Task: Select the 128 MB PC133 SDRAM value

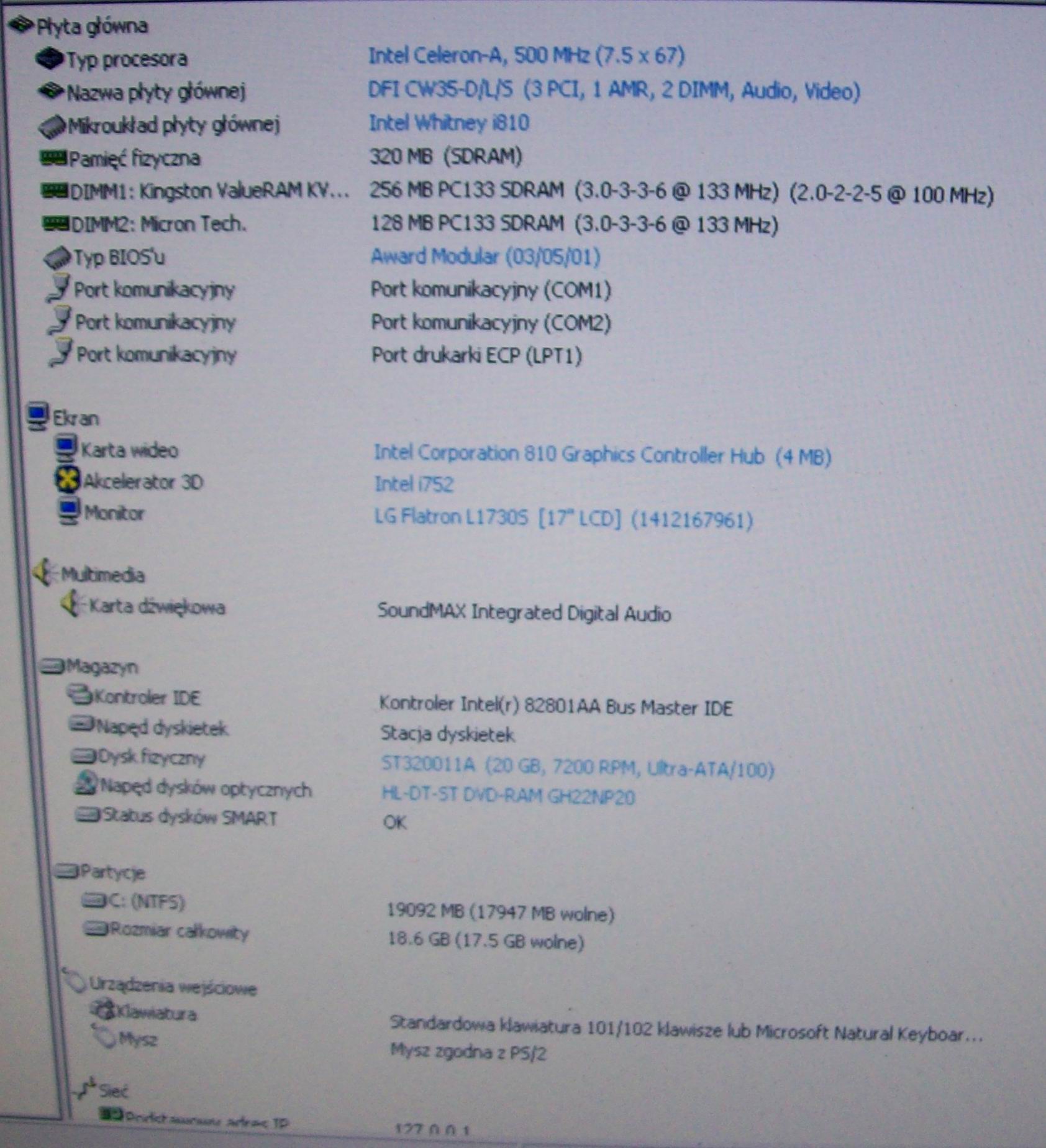Action: coord(575,224)
